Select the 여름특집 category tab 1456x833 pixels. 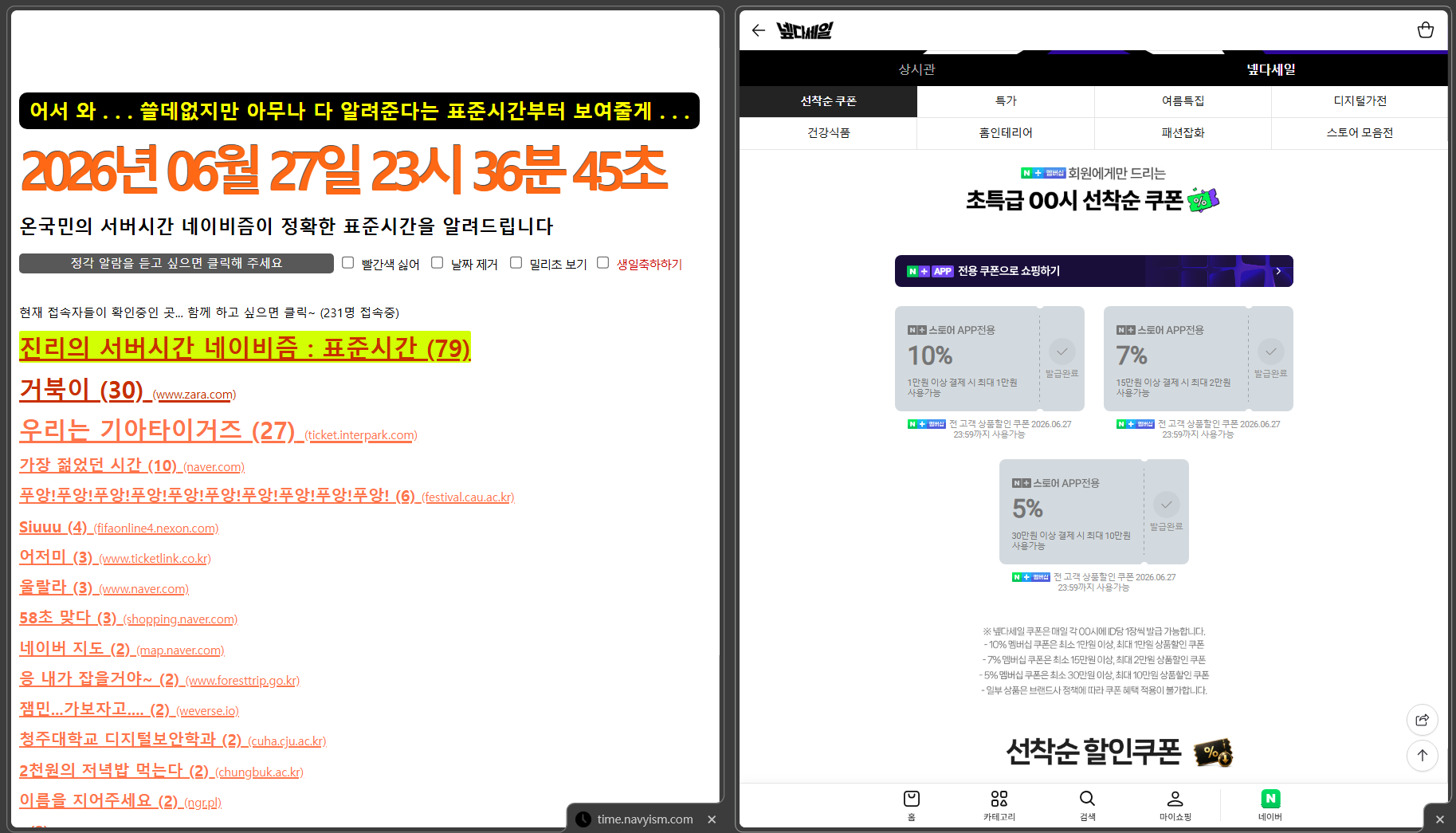click(x=1183, y=101)
